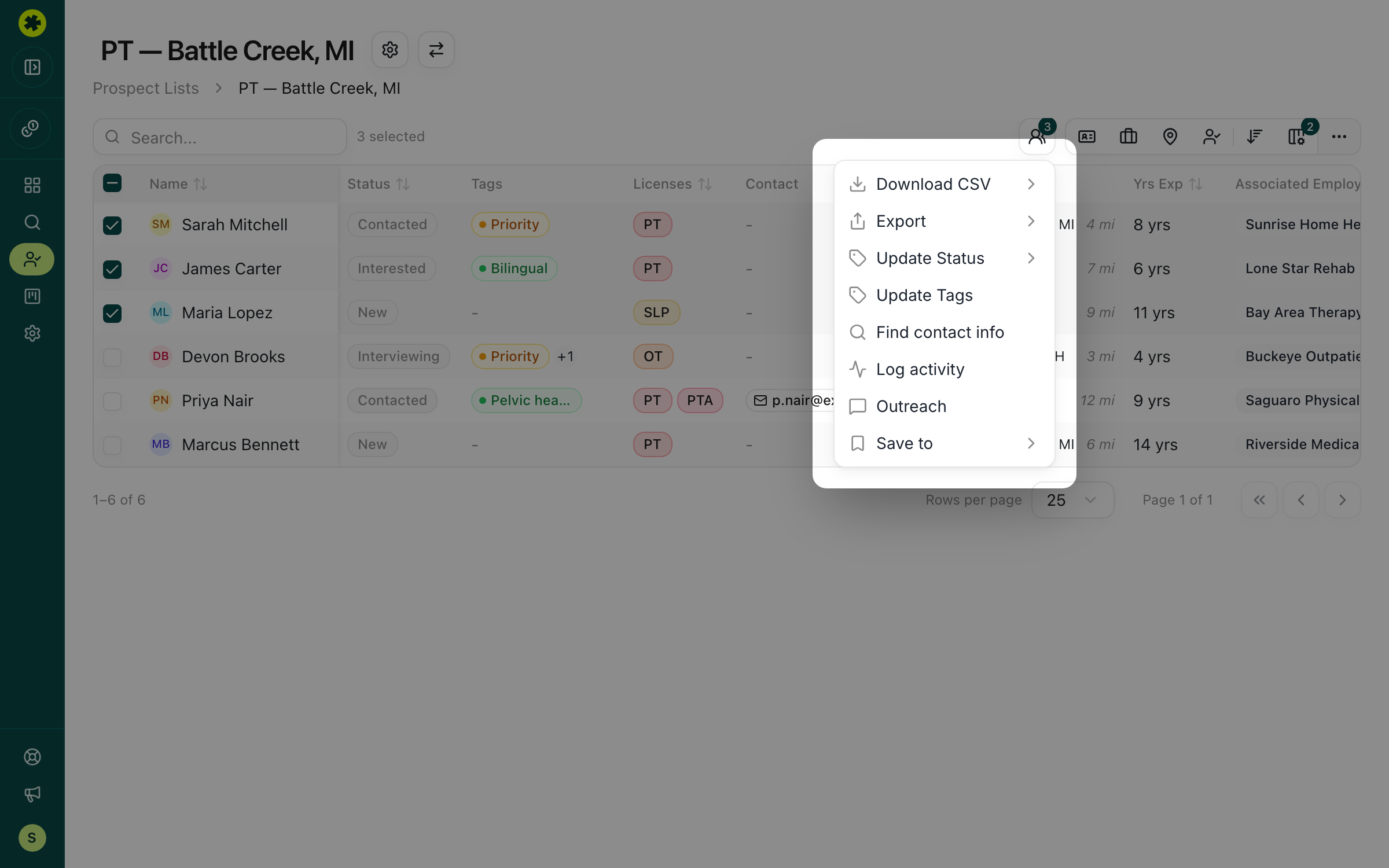
Task: Expand the Export submenu
Action: [x=944, y=221]
